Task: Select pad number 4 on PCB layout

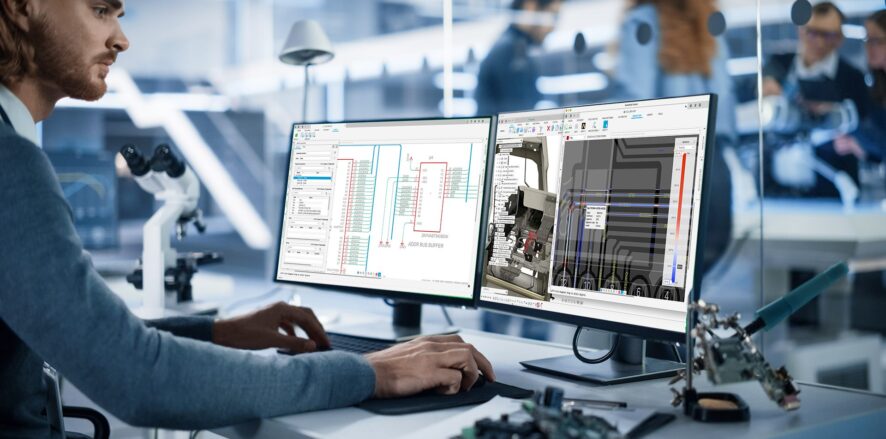Action: coord(667,293)
